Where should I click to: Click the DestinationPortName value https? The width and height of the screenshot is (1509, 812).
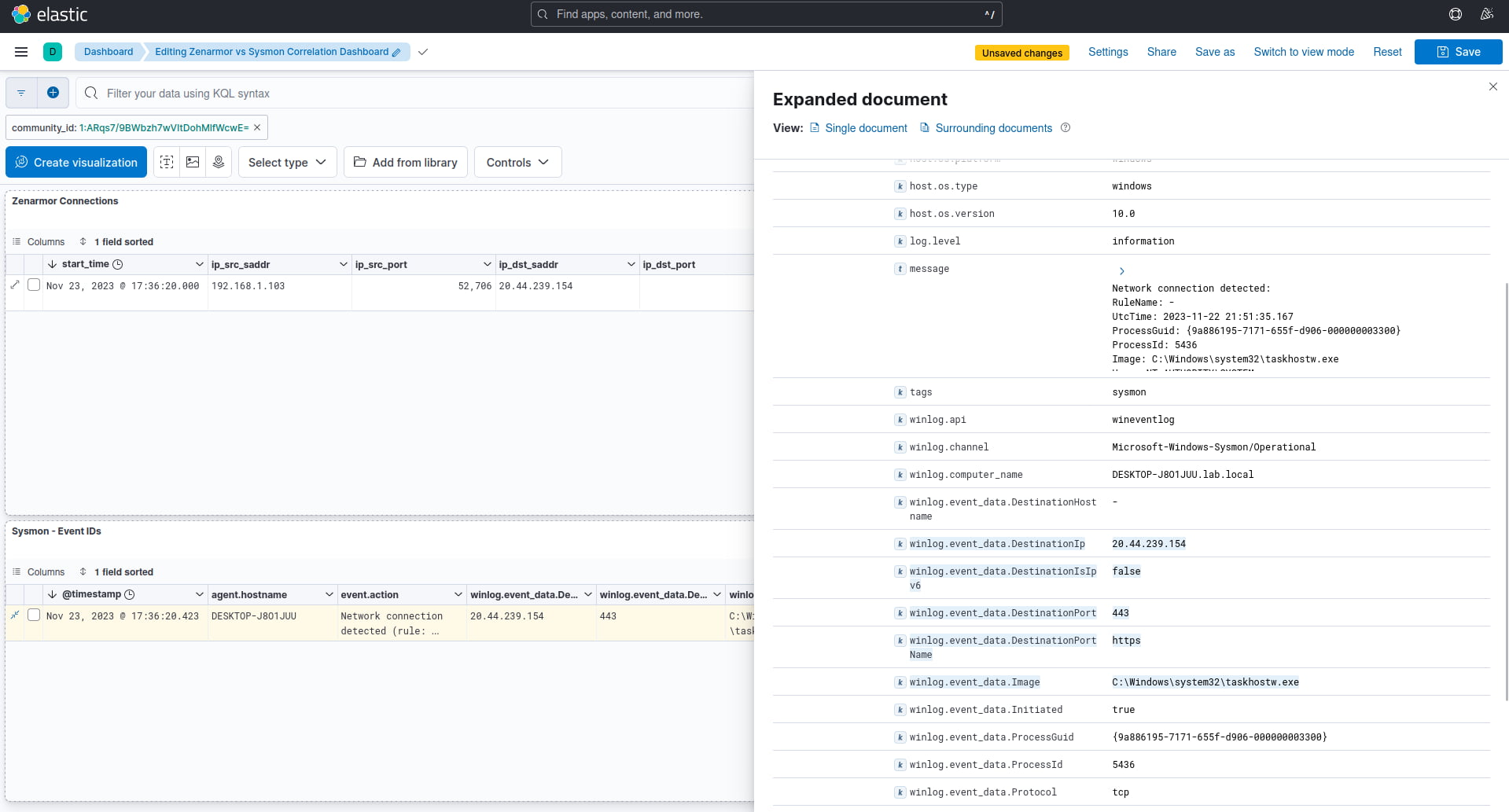1126,641
